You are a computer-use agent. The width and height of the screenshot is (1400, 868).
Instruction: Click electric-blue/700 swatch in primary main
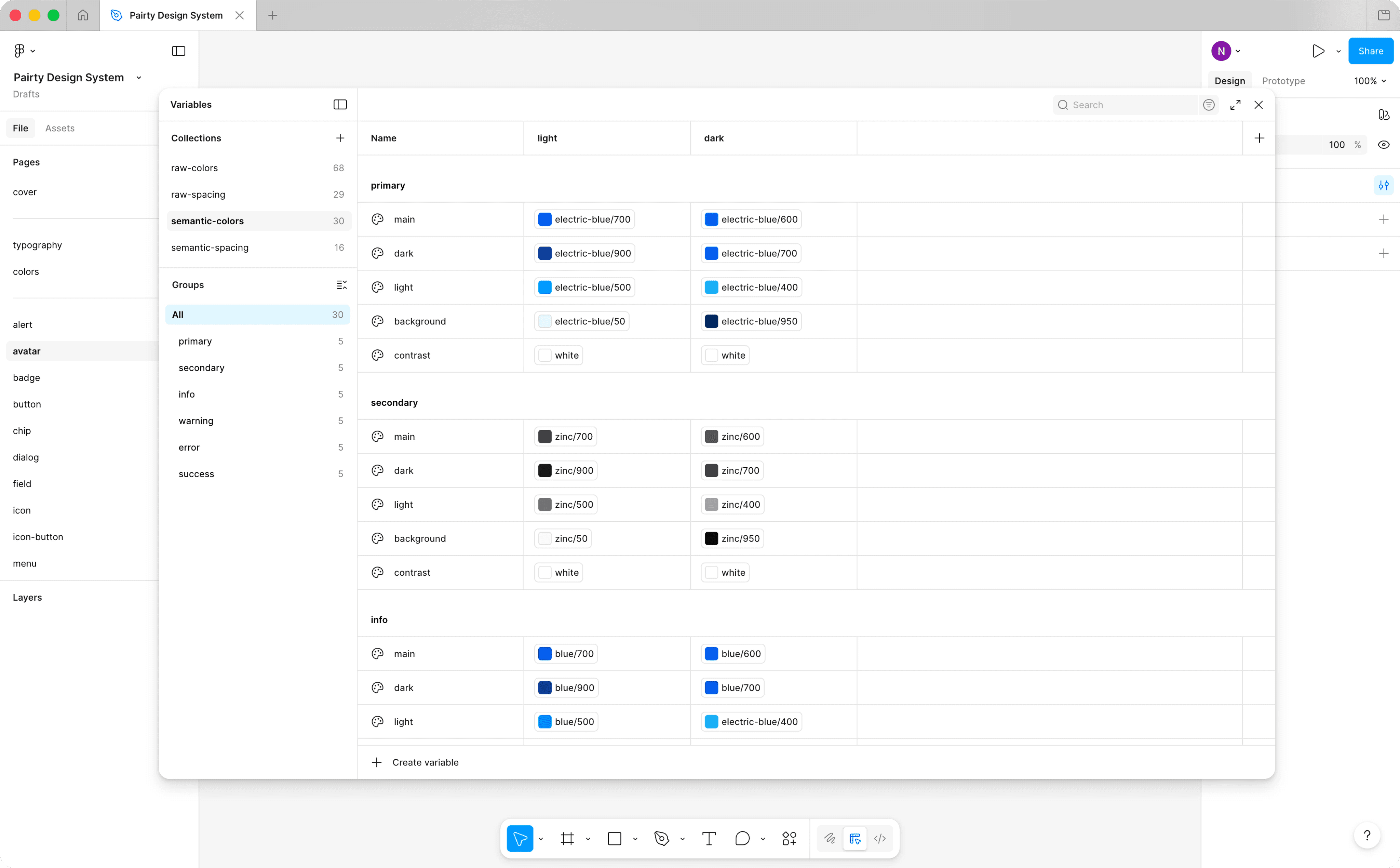pos(544,219)
